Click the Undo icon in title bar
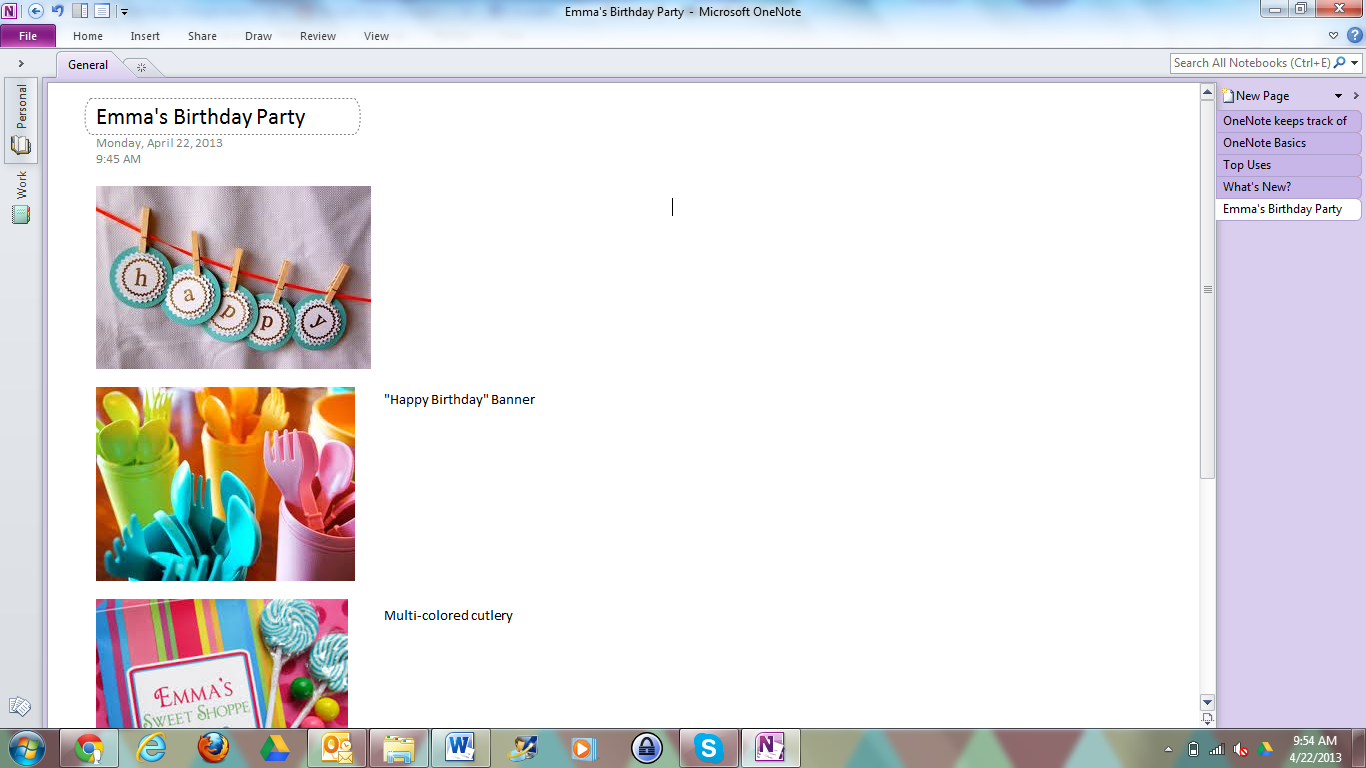The image size is (1366, 768). [x=58, y=11]
